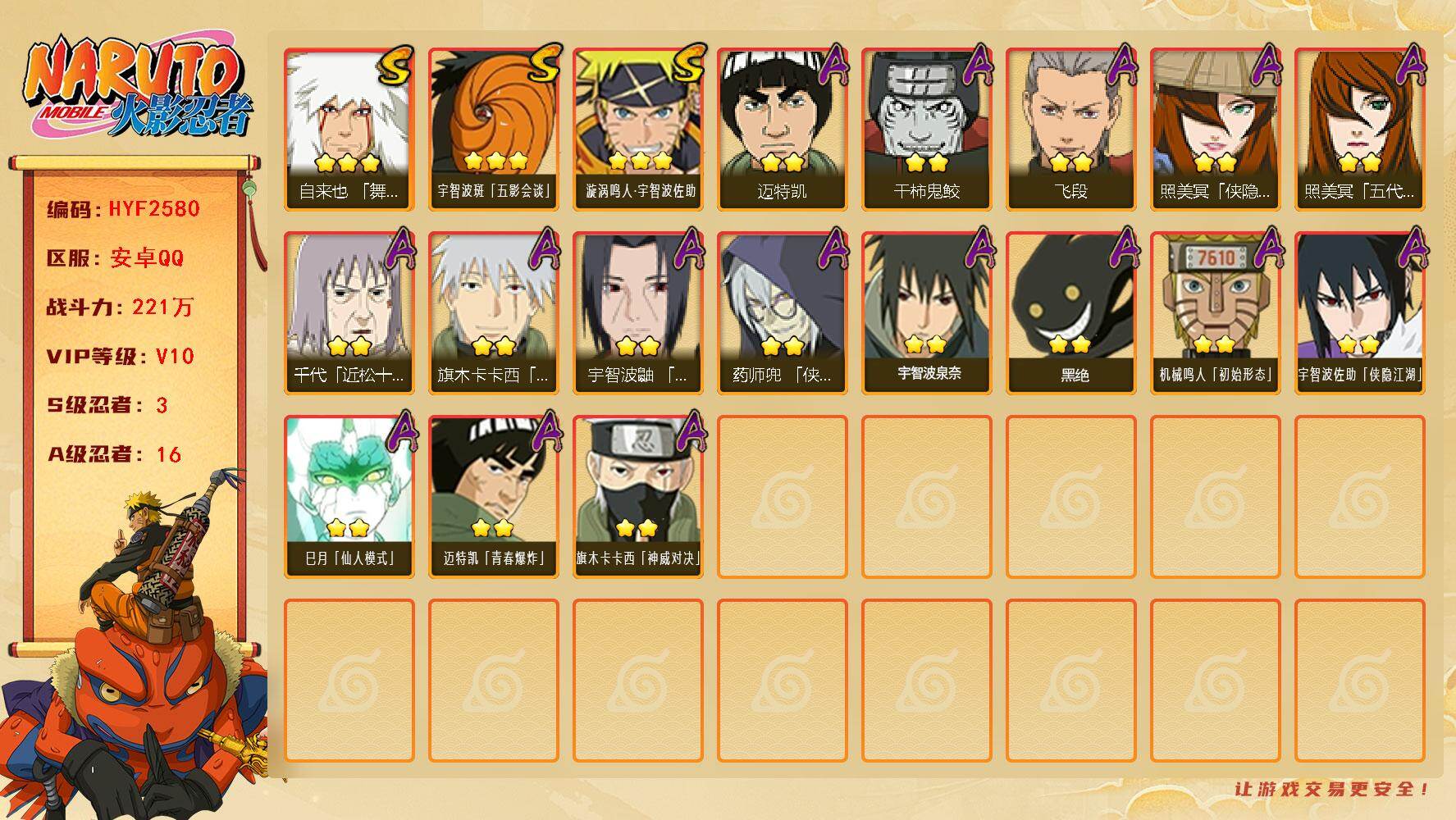Select the 宇智波佐助「侠隐江湖」 card
1456x820 pixels.
pyautogui.click(x=1359, y=312)
